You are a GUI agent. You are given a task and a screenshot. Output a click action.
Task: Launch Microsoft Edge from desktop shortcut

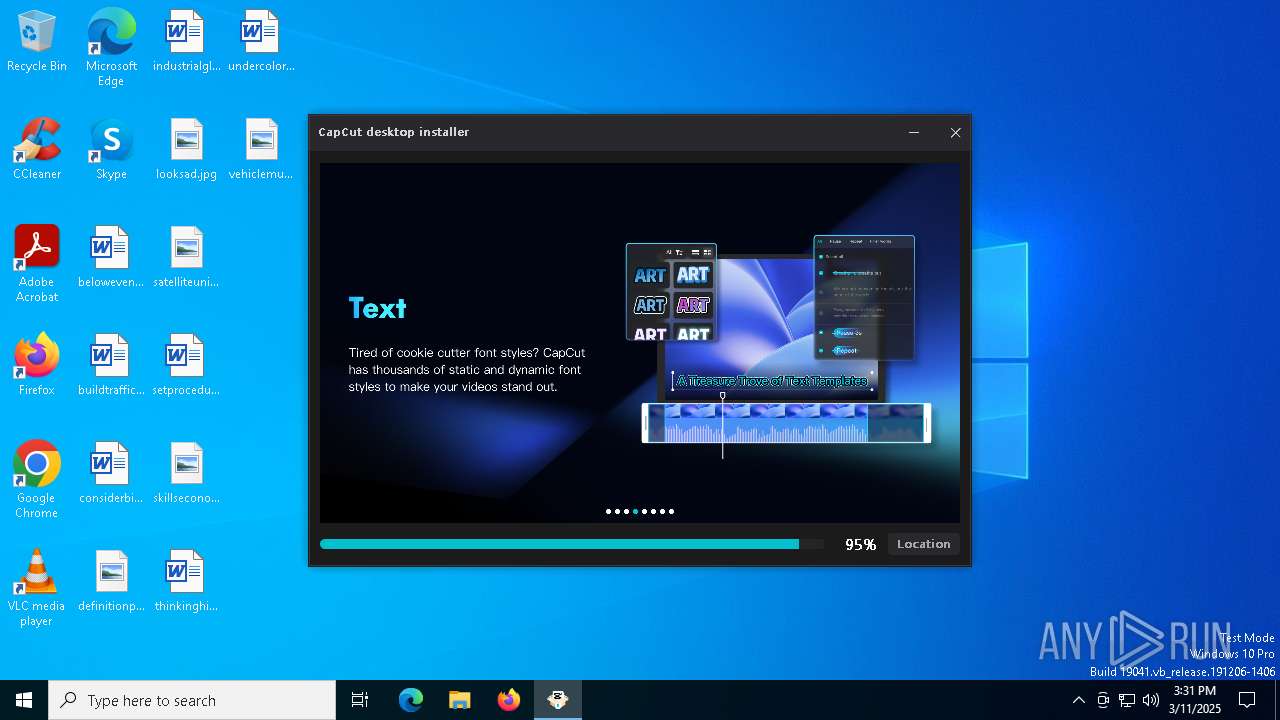coord(111,48)
